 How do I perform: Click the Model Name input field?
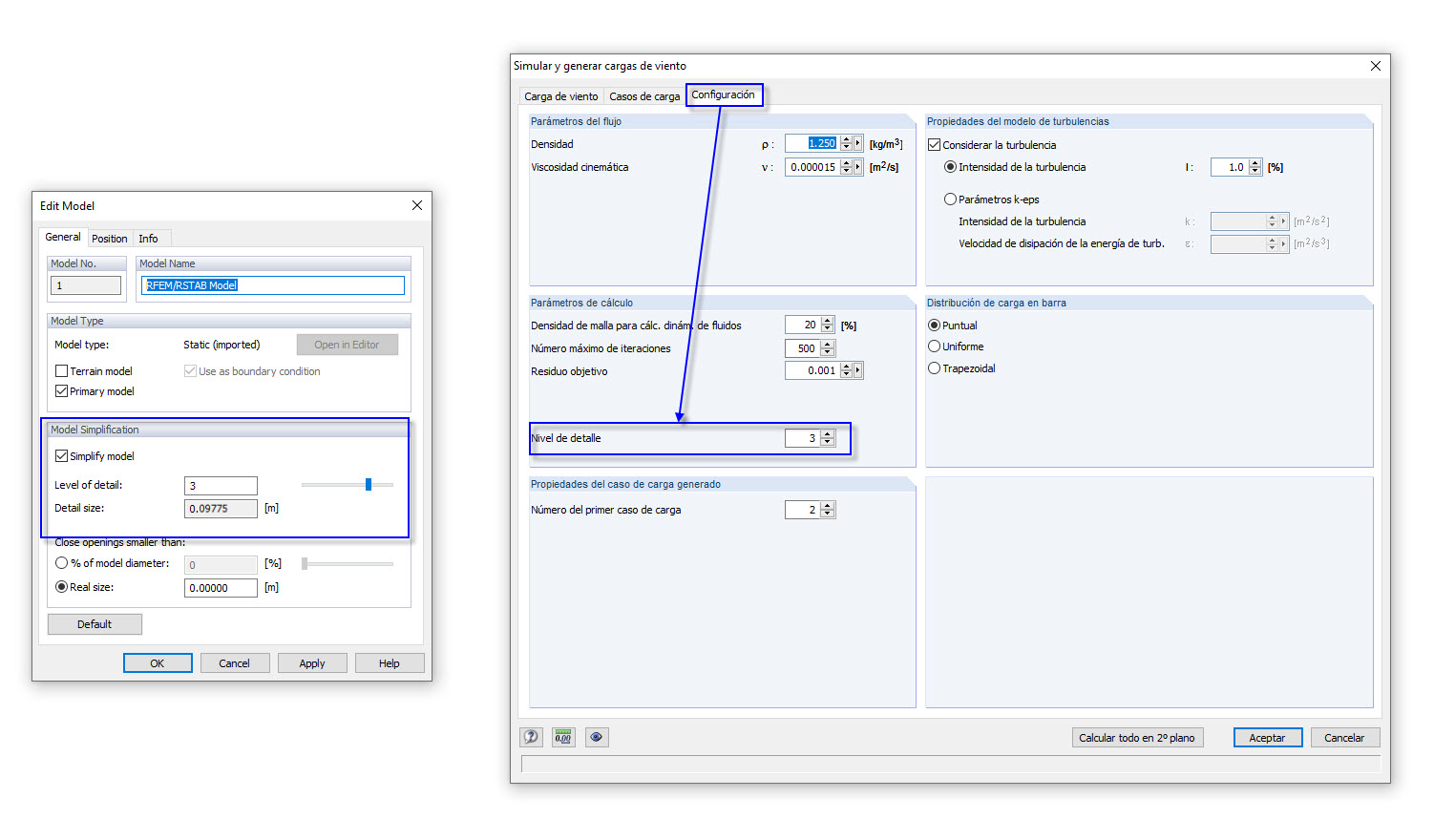pos(272,284)
